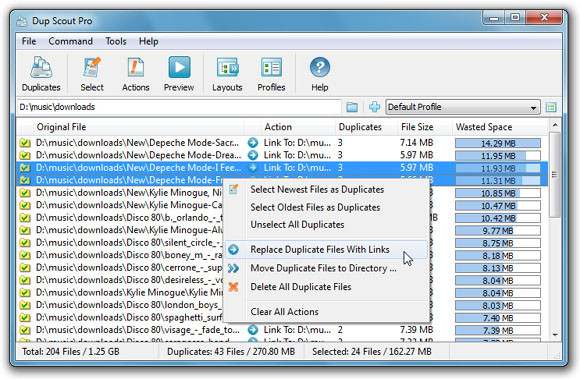Click the double-arrow icon beside Move Duplicate Files
The image size is (580, 379).
[233, 268]
